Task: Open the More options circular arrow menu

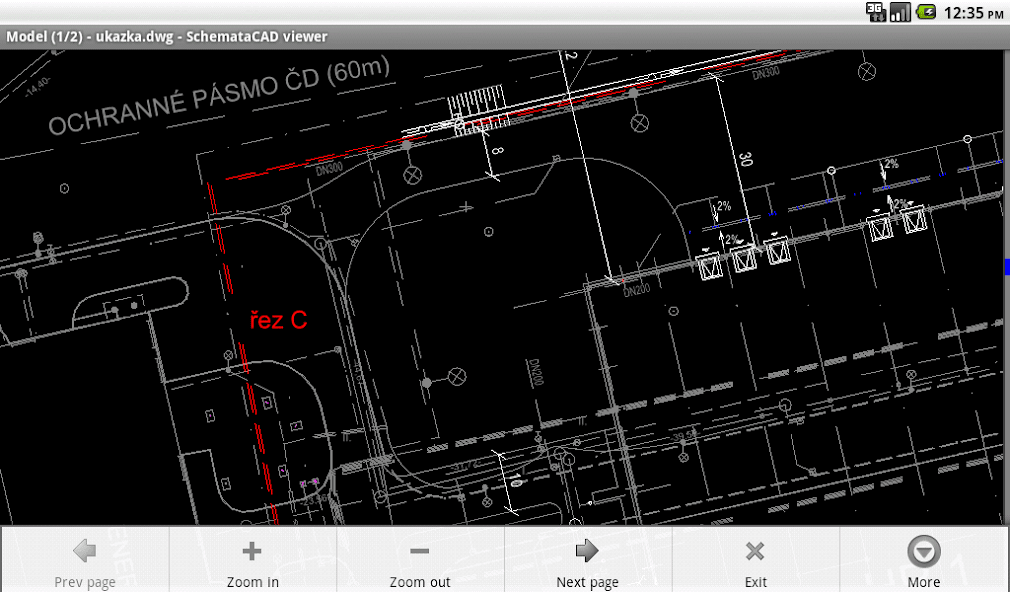Action: pos(923,549)
